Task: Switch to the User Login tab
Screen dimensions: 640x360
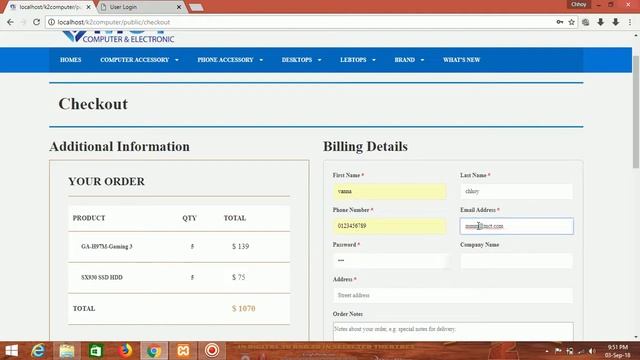Action: 139,7
